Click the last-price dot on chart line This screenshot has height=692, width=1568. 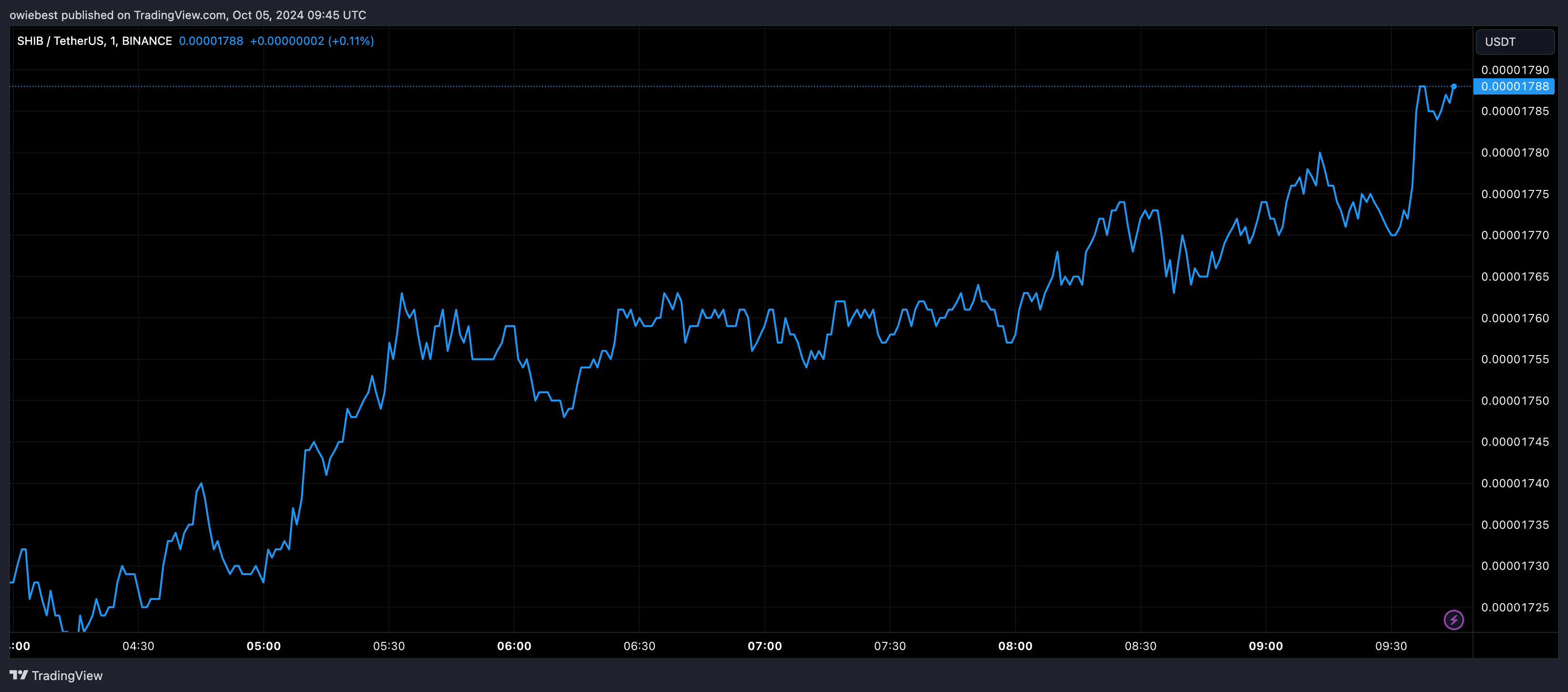pyautogui.click(x=1453, y=86)
